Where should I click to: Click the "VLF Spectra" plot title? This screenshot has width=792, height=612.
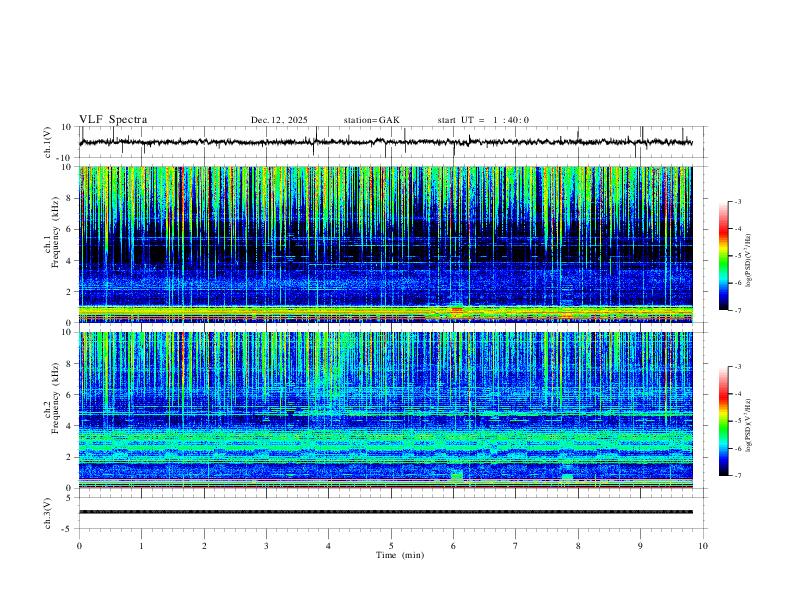click(113, 120)
